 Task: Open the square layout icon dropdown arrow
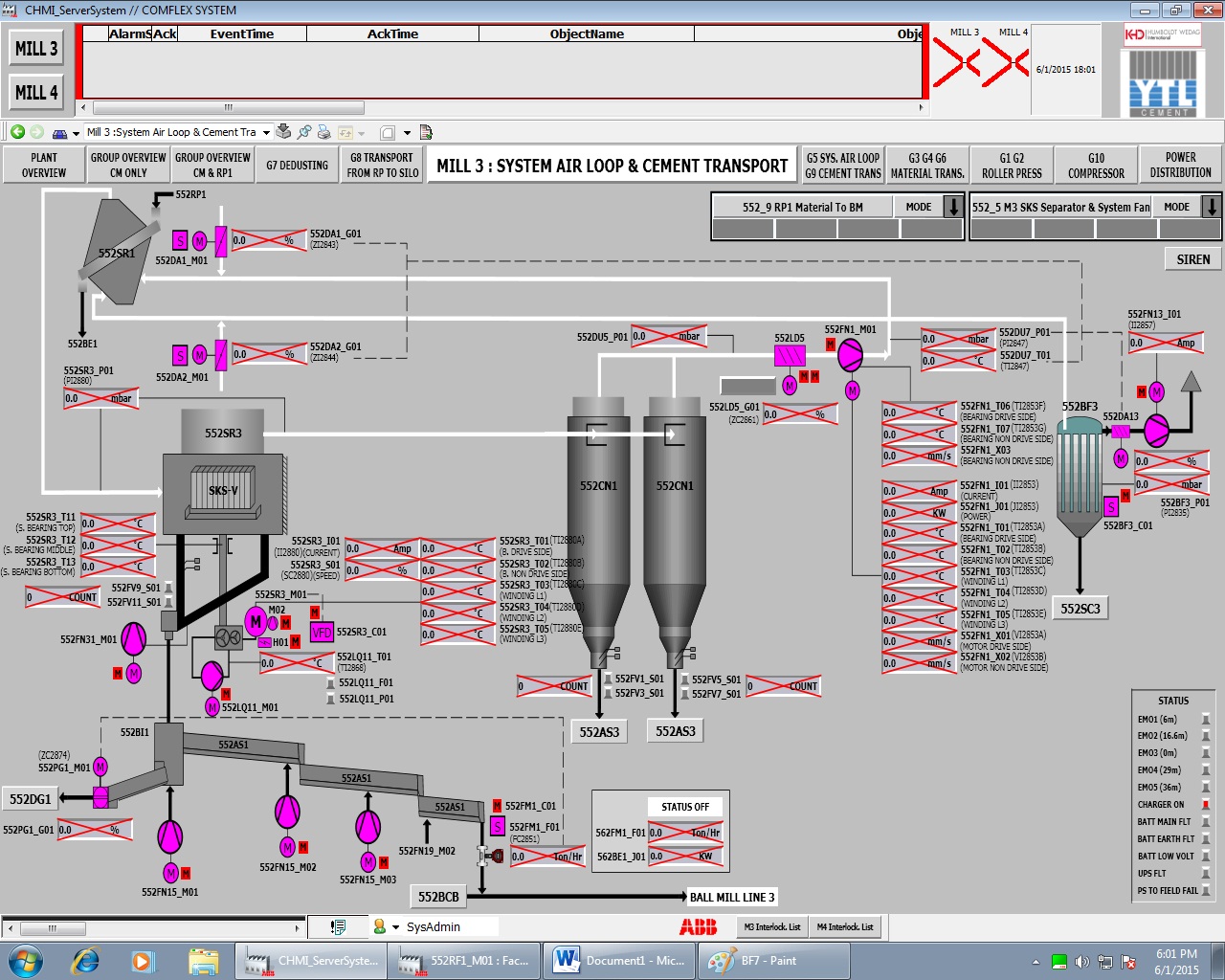pyautogui.click(x=407, y=133)
